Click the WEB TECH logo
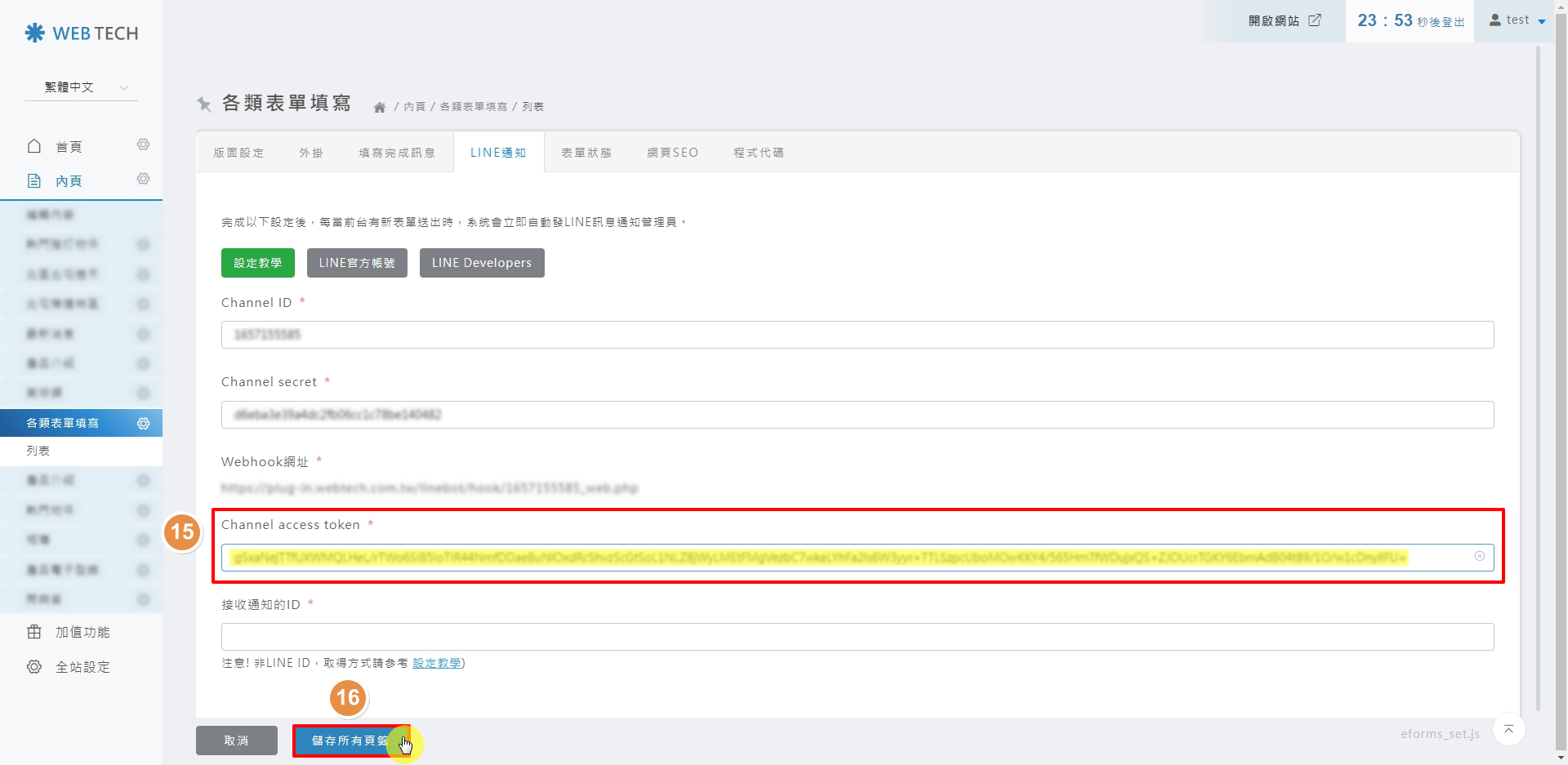The image size is (1568, 765). [82, 33]
